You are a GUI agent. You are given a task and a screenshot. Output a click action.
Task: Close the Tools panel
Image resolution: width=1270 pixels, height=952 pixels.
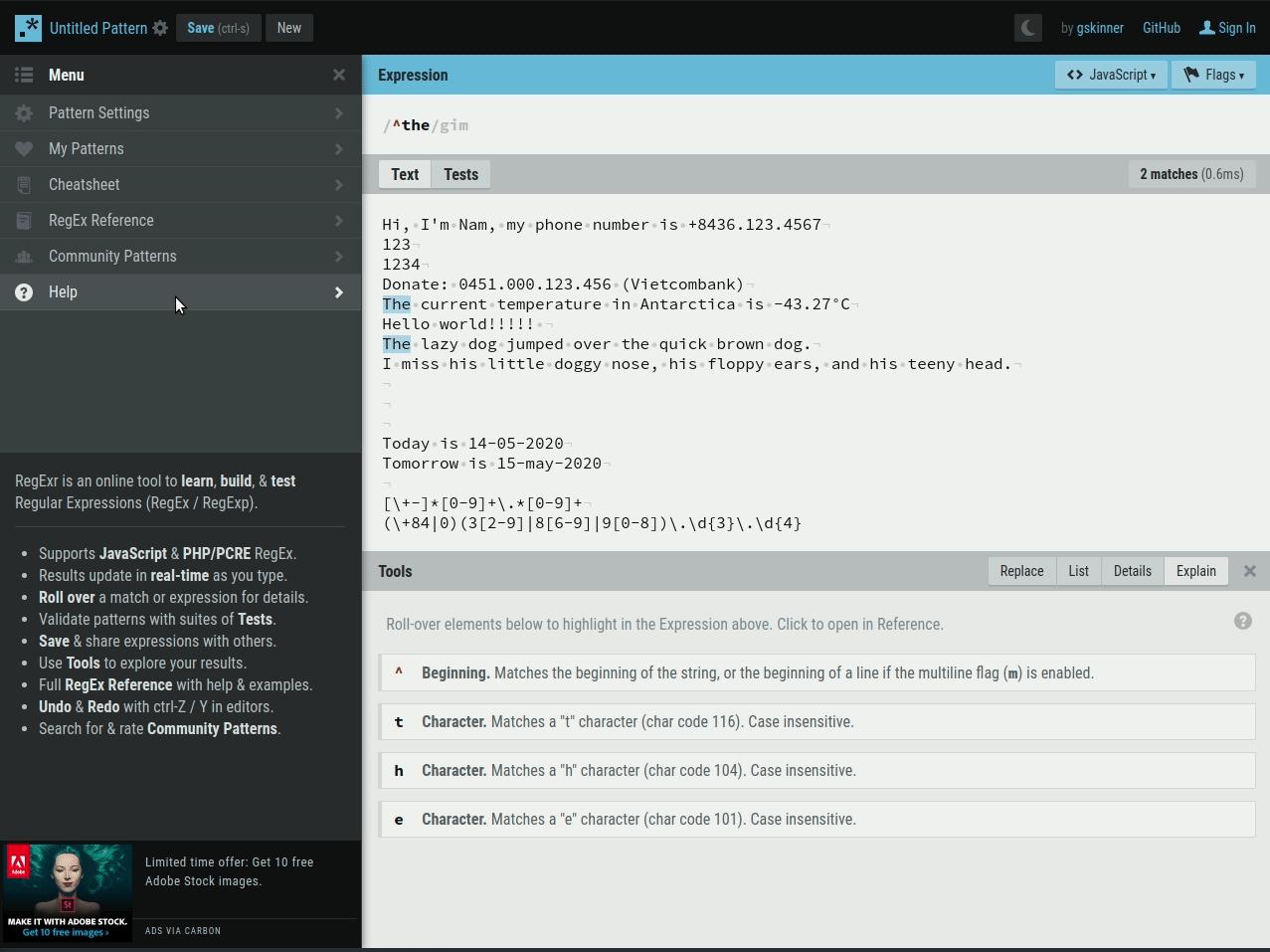pos(1250,571)
